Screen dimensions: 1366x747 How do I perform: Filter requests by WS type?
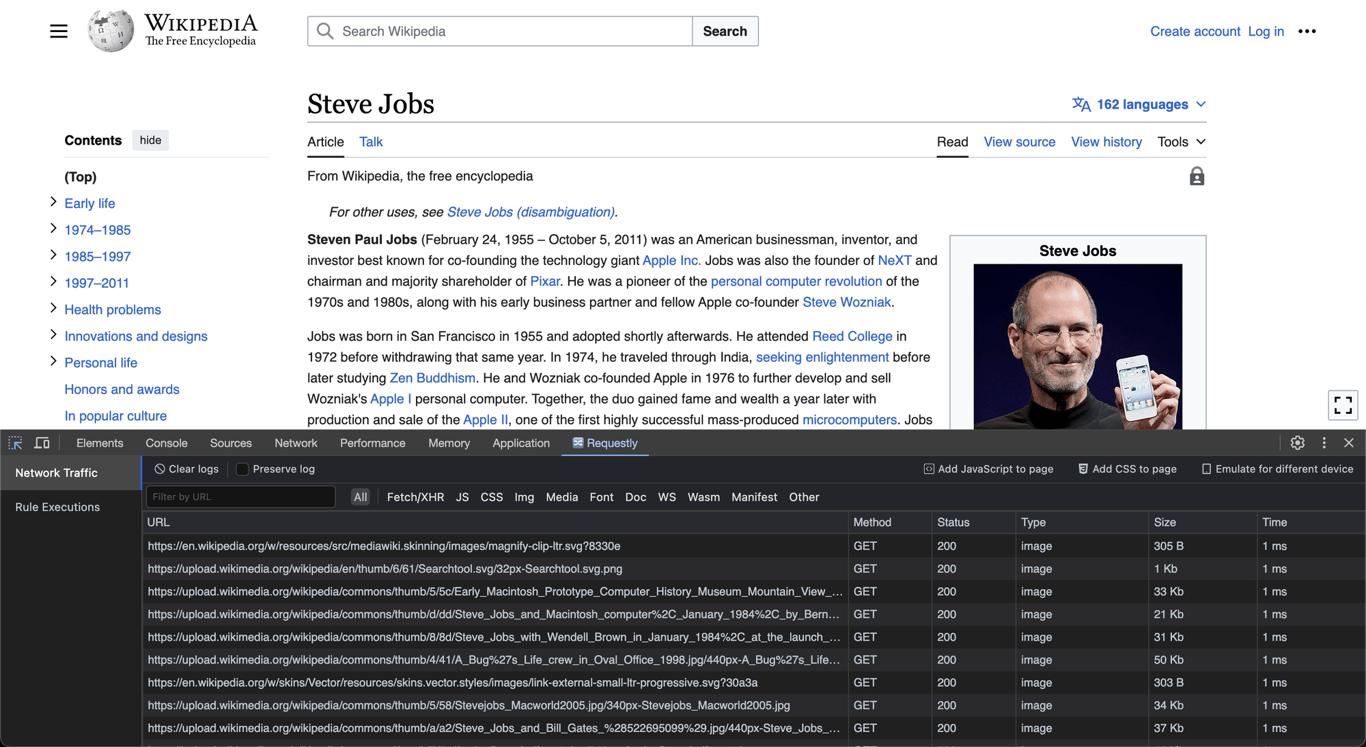click(x=667, y=497)
